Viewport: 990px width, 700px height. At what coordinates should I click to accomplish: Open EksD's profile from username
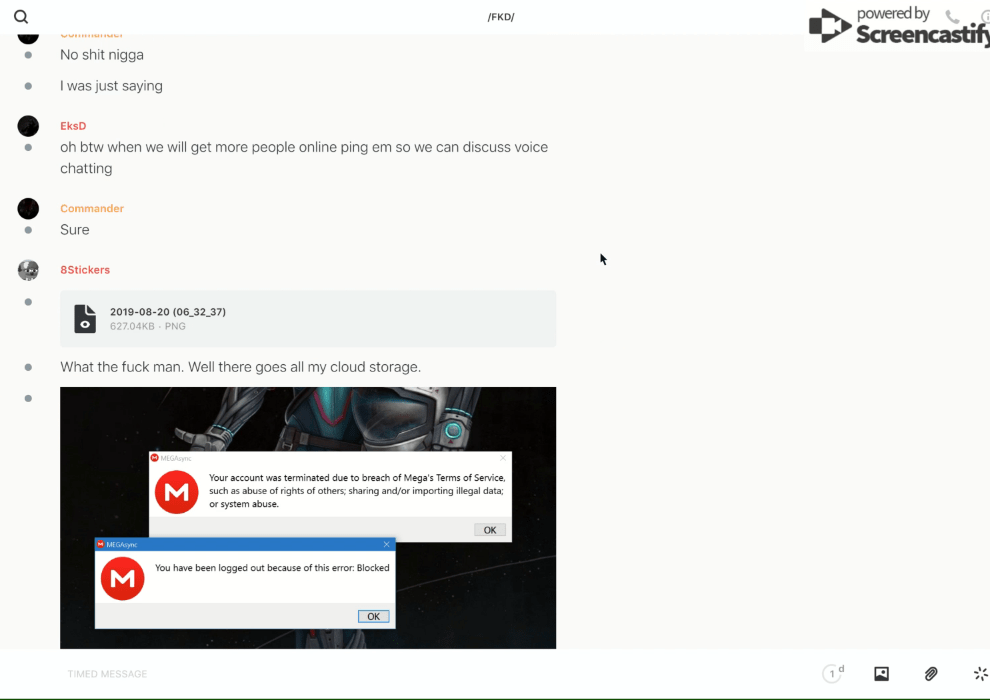click(x=73, y=126)
